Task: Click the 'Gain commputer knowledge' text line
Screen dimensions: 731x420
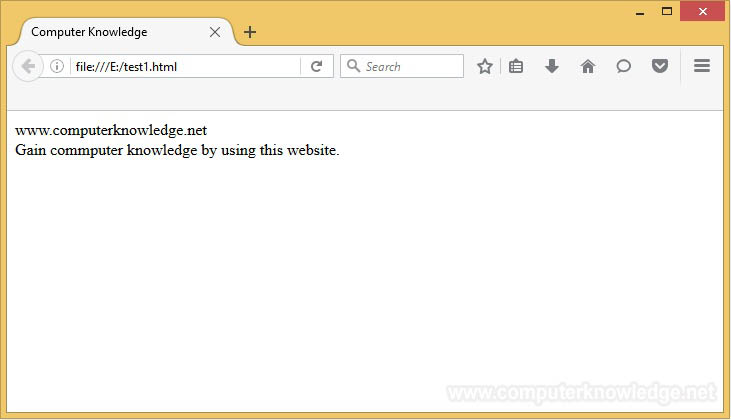Action: tap(177, 150)
